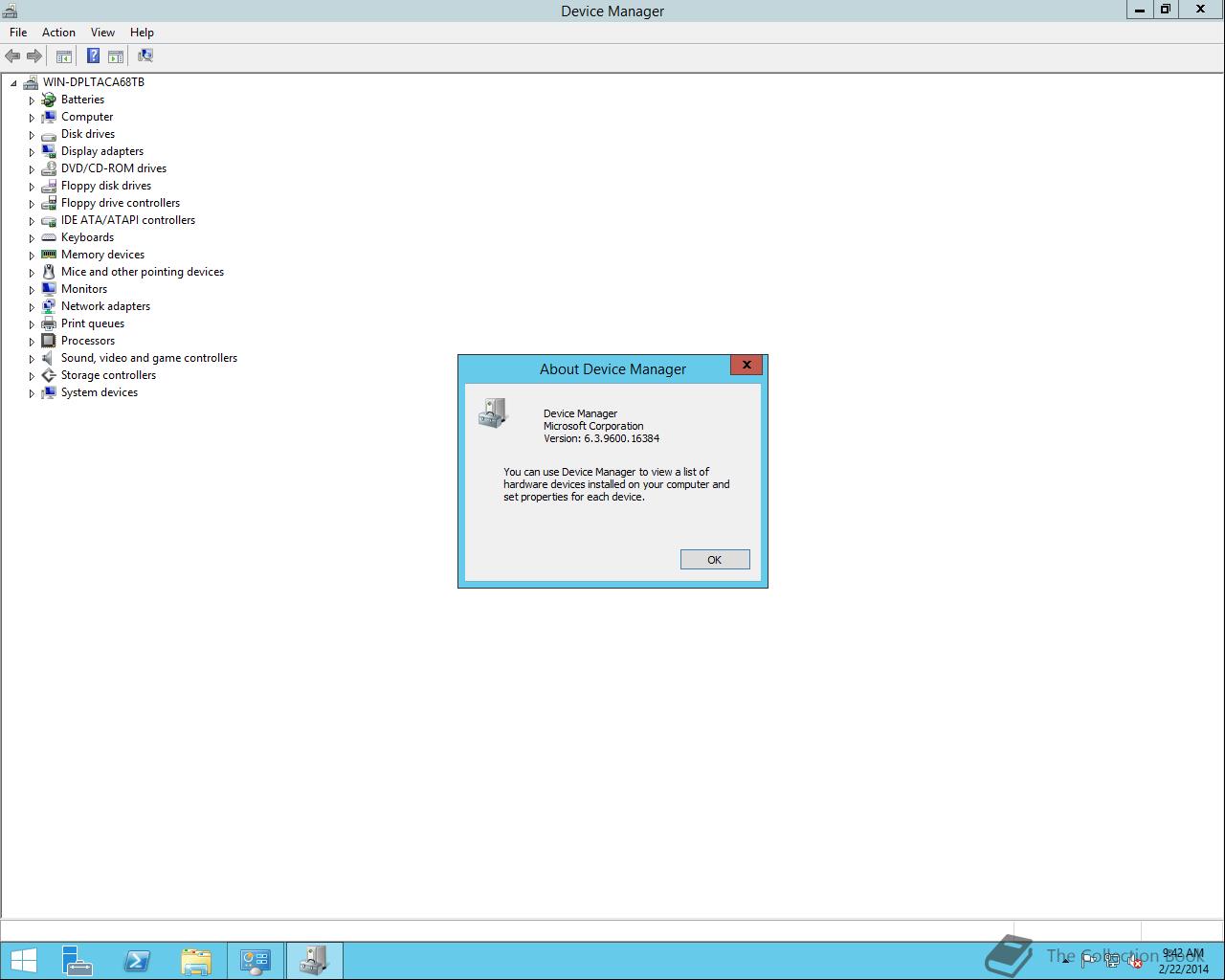
Task: Toggle the Show/Hide Console Tree toolbar icon
Action: coord(64,56)
